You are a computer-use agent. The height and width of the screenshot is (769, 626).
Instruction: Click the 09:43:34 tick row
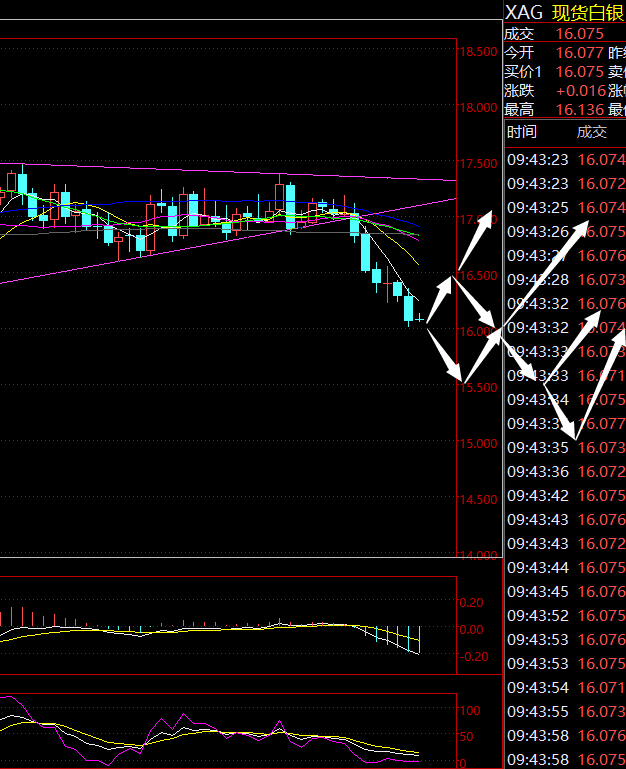[566, 400]
